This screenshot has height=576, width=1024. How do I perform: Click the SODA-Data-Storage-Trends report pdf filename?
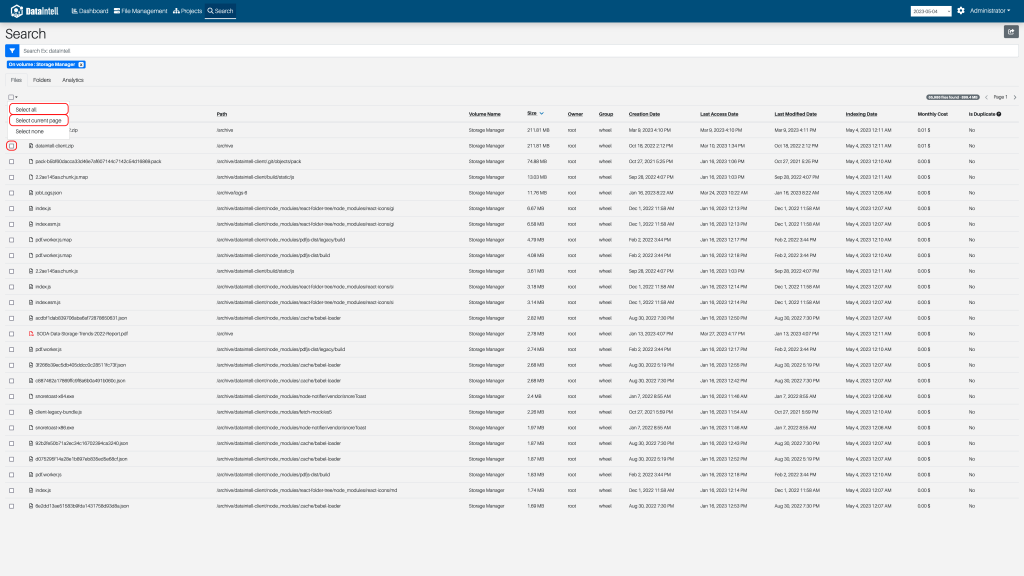(82, 334)
